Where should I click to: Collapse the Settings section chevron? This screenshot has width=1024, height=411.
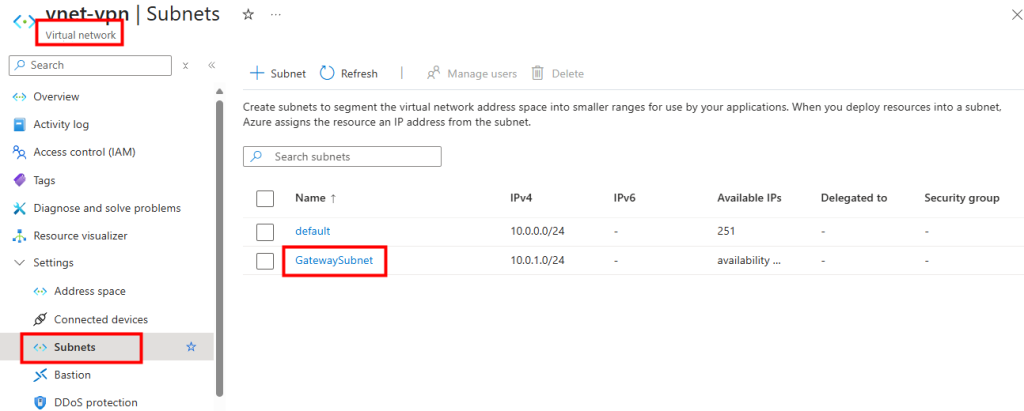point(19,263)
